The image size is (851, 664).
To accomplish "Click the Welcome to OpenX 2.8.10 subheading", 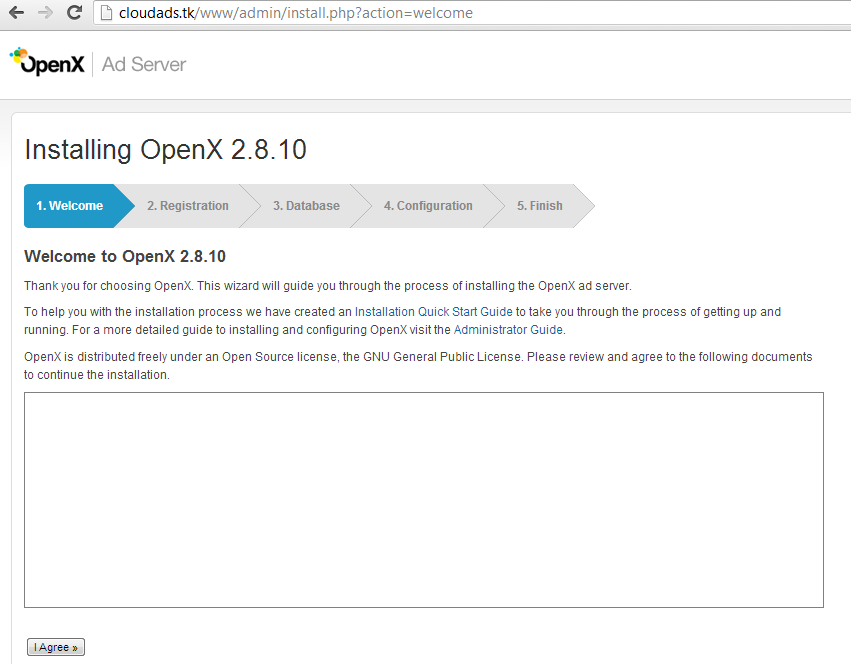I will pyautogui.click(x=125, y=256).
